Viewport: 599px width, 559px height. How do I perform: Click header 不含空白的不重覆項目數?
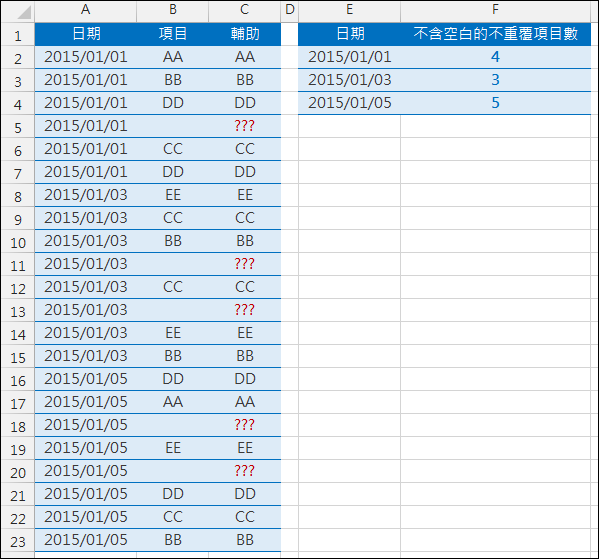495,34
